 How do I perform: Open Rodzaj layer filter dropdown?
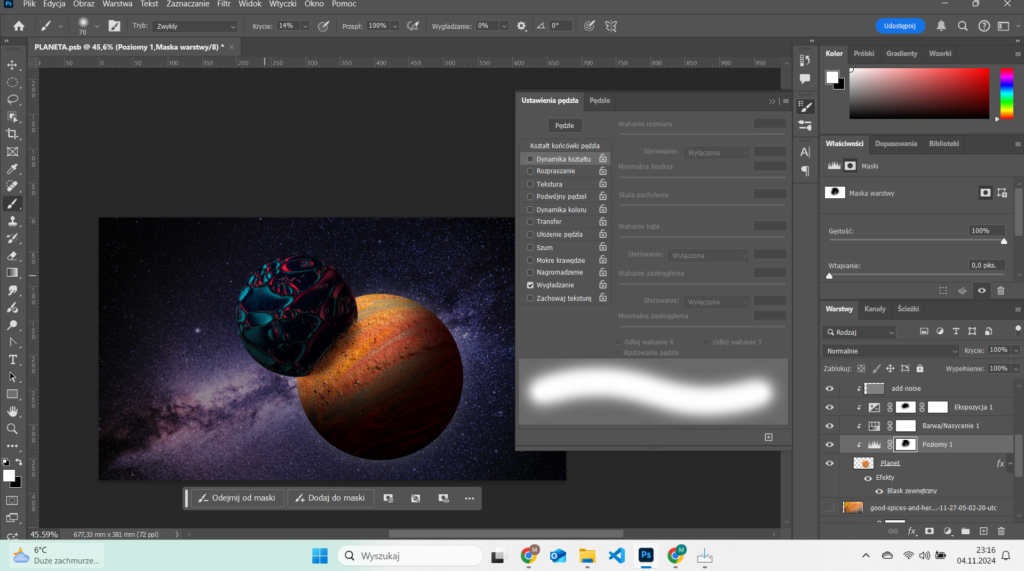tap(859, 332)
